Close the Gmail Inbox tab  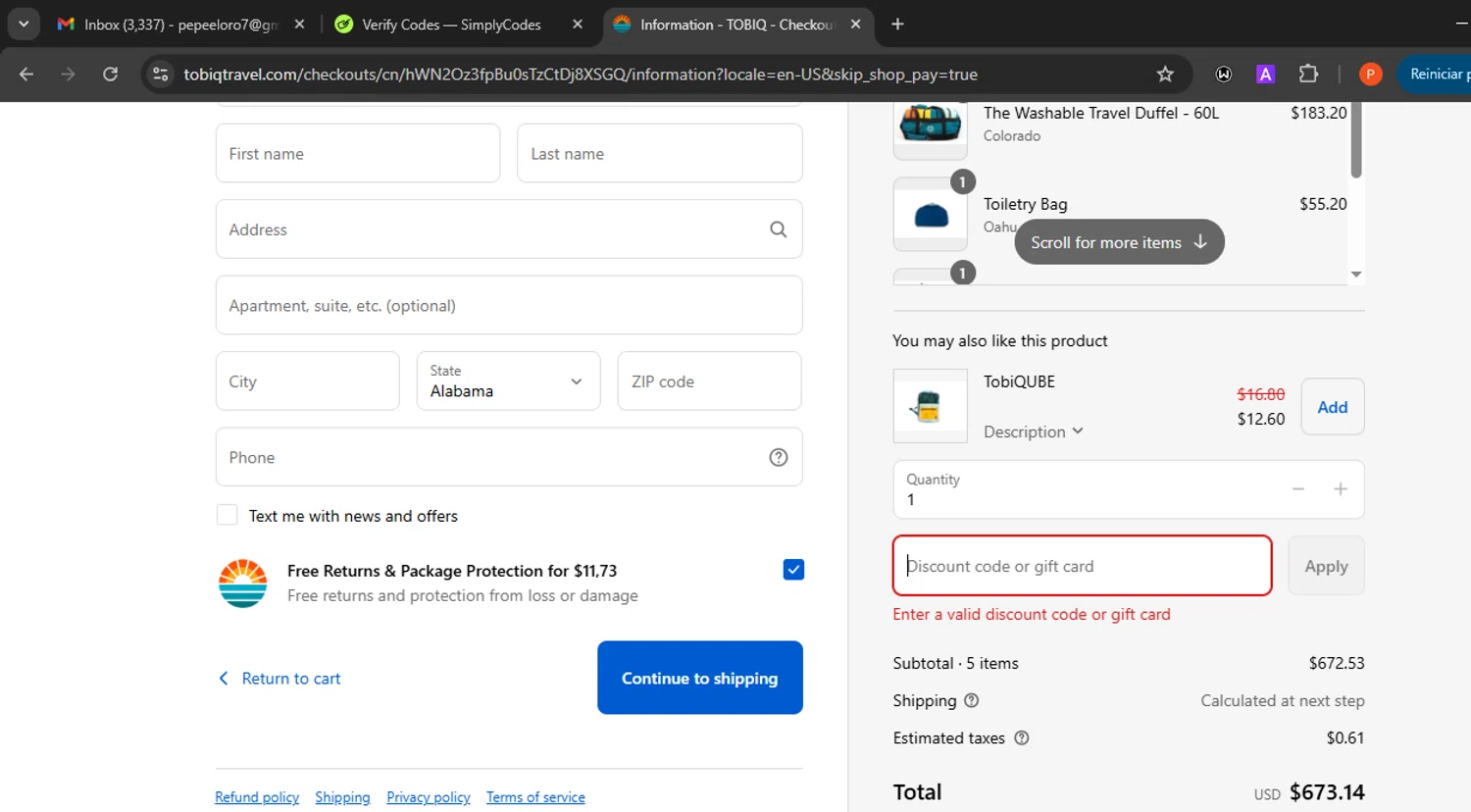(300, 25)
